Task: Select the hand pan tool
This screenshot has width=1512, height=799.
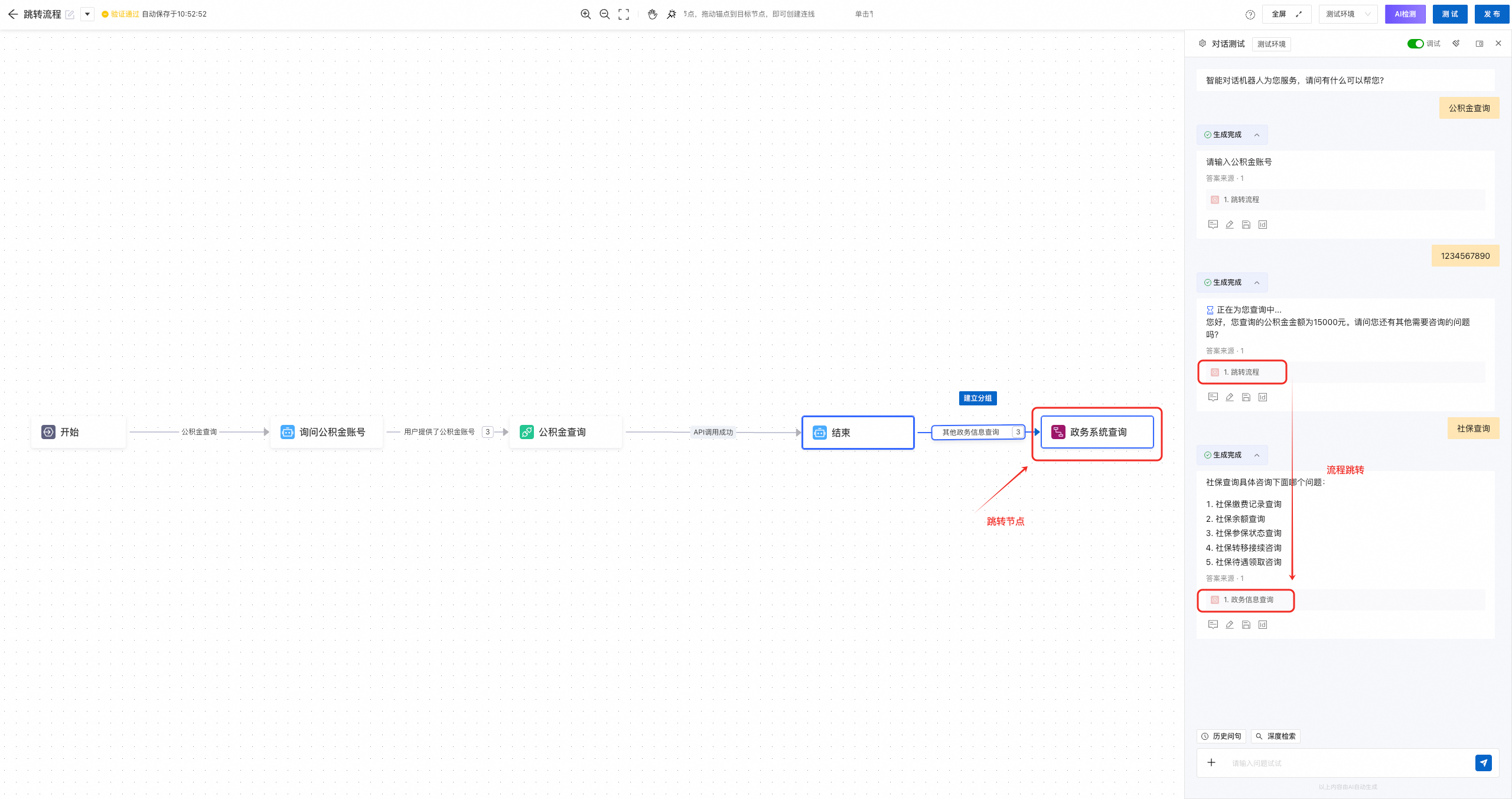Action: pyautogui.click(x=652, y=14)
